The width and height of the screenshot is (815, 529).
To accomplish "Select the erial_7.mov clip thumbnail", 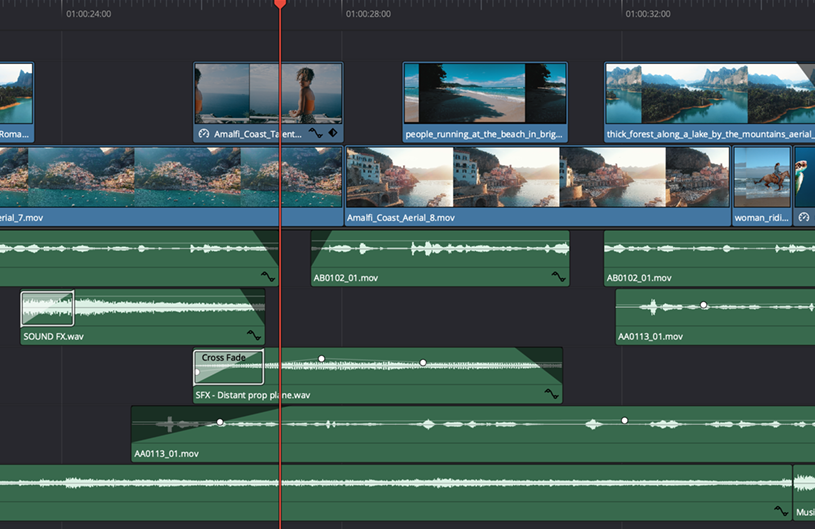I will coord(170,177).
